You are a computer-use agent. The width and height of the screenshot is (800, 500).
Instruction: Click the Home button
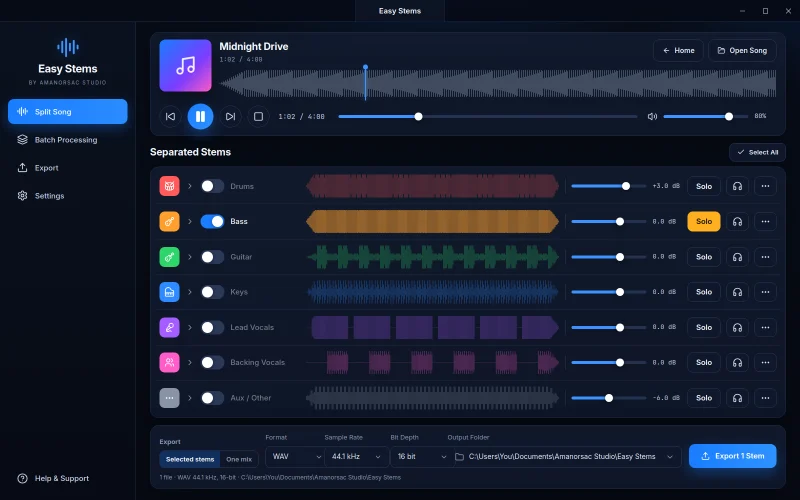point(678,51)
